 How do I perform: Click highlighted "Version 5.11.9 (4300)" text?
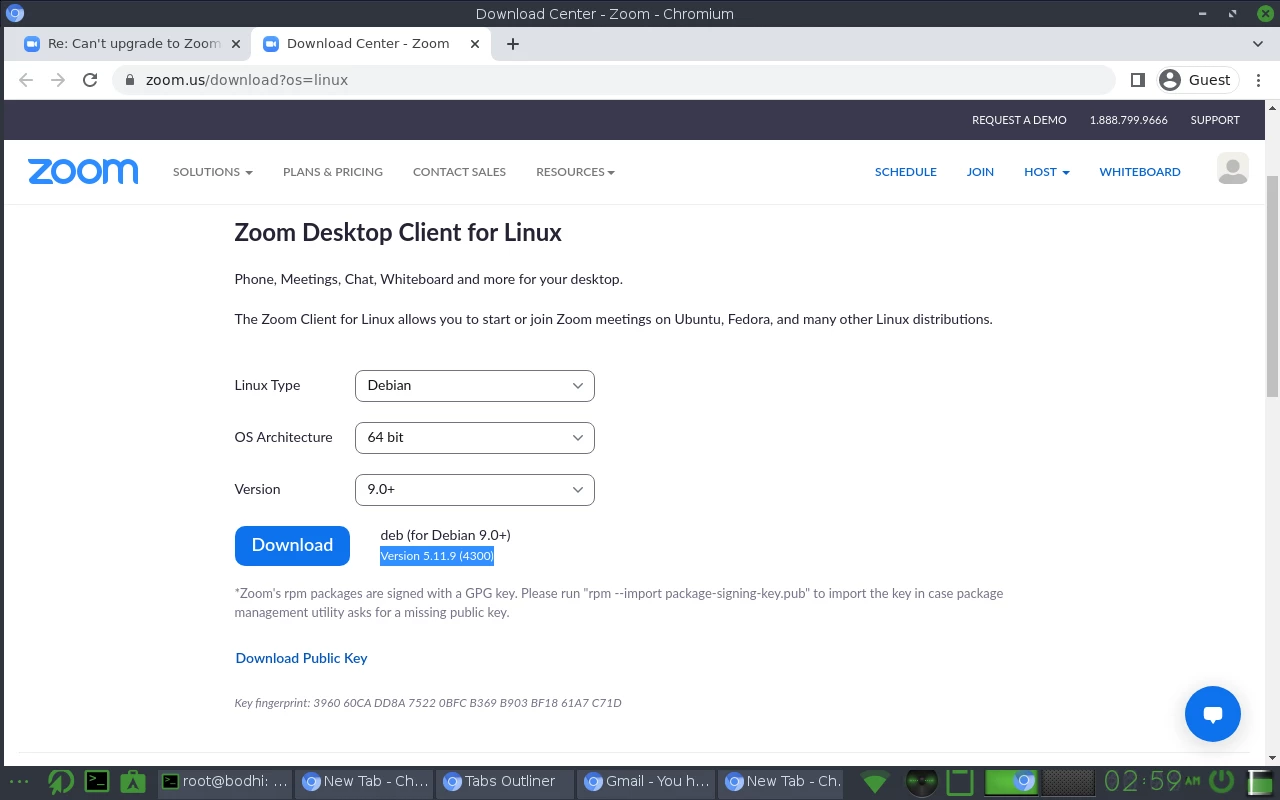point(437,556)
